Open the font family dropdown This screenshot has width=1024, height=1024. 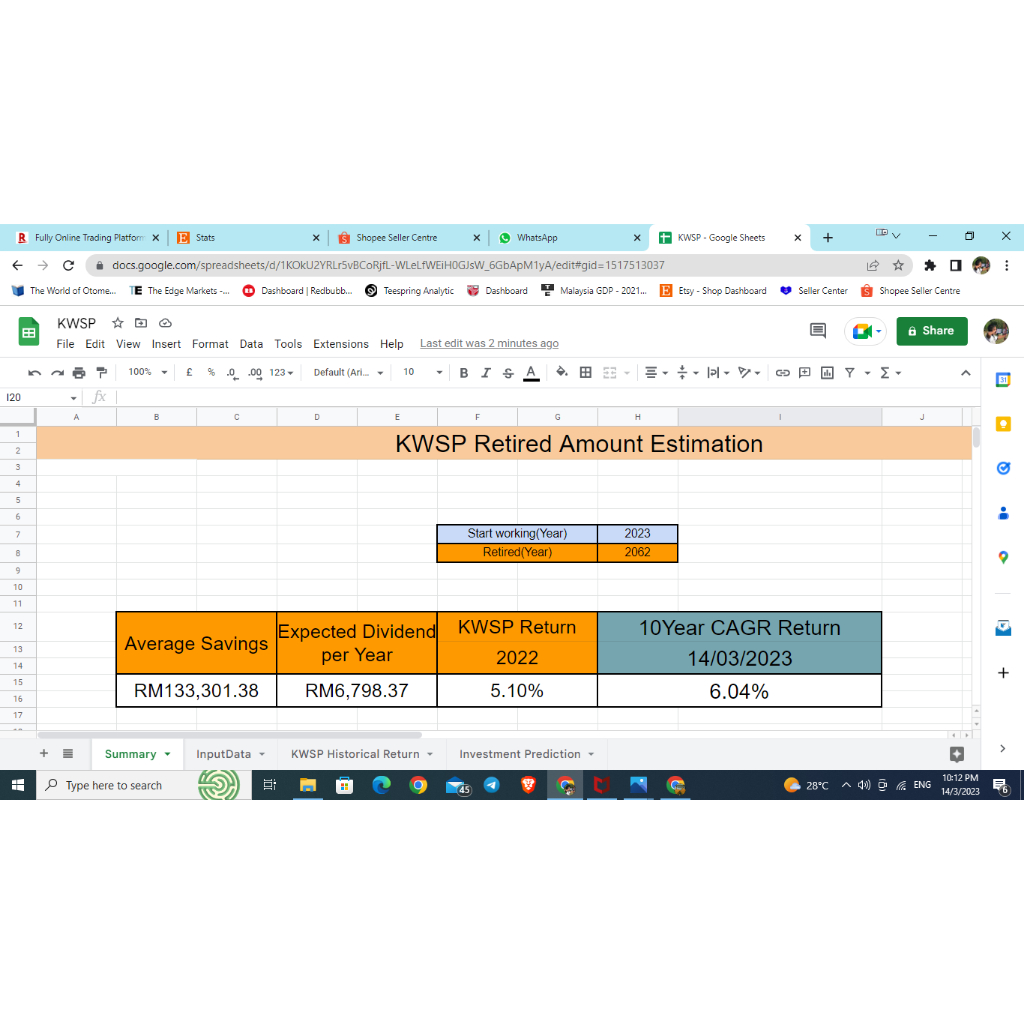(x=348, y=372)
